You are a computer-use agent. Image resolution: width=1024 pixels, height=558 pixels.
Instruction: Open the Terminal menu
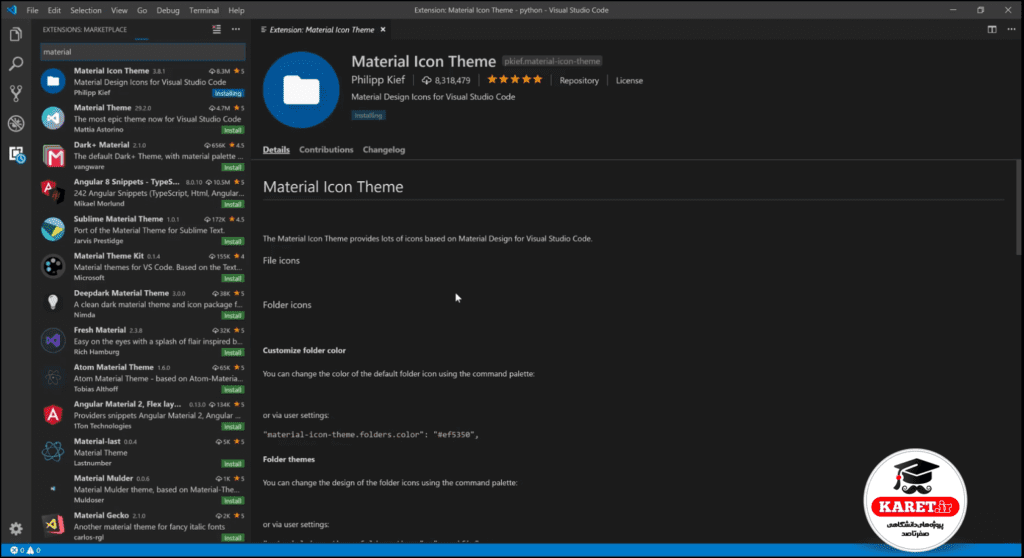pyautogui.click(x=204, y=10)
